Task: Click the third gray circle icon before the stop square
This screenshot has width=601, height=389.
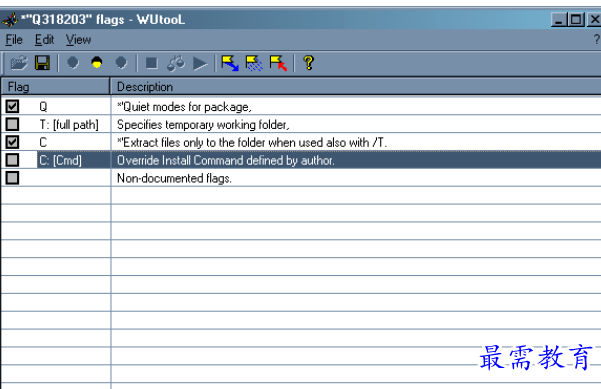Action: point(121,62)
